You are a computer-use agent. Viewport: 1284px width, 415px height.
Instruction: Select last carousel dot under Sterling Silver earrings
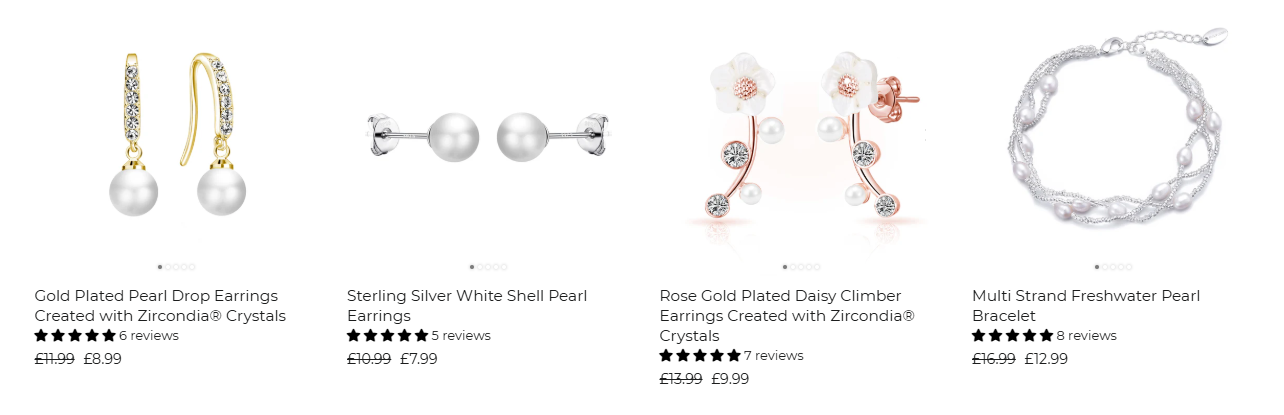click(x=504, y=267)
